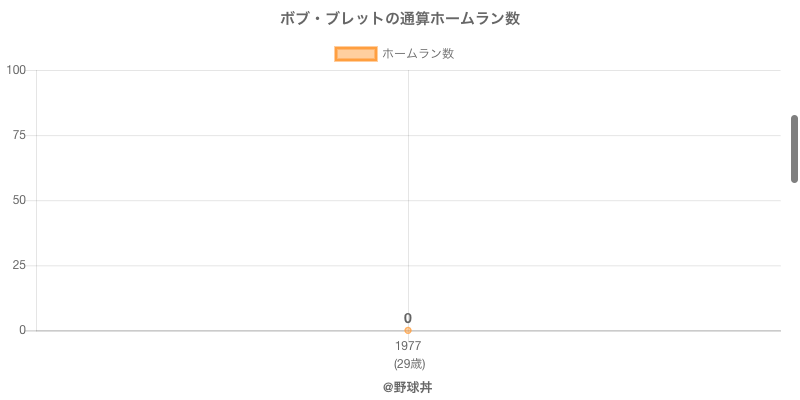This screenshot has width=800, height=400.
Task: Click the 75 y-axis tick label
Action: point(19,135)
